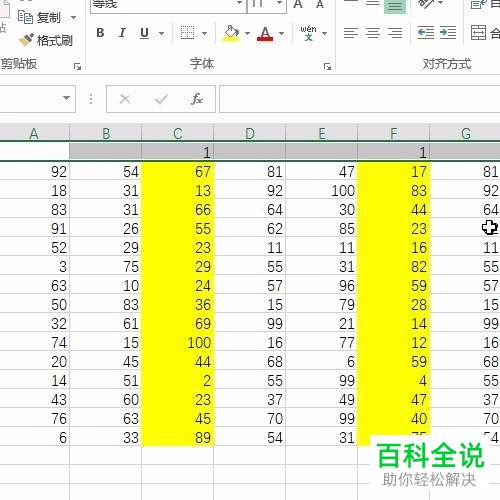The image size is (500, 500).
Task: Select column B header
Action: (106, 133)
